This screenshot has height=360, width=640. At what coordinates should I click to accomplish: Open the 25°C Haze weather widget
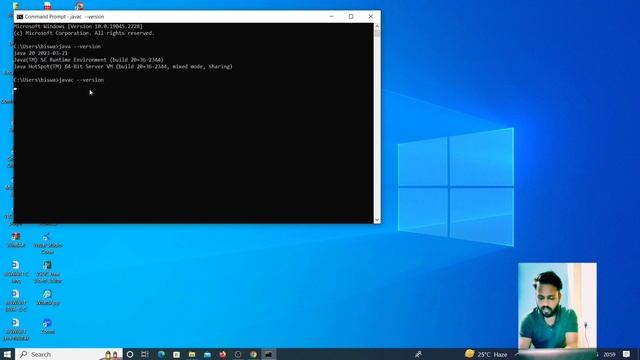click(486, 354)
